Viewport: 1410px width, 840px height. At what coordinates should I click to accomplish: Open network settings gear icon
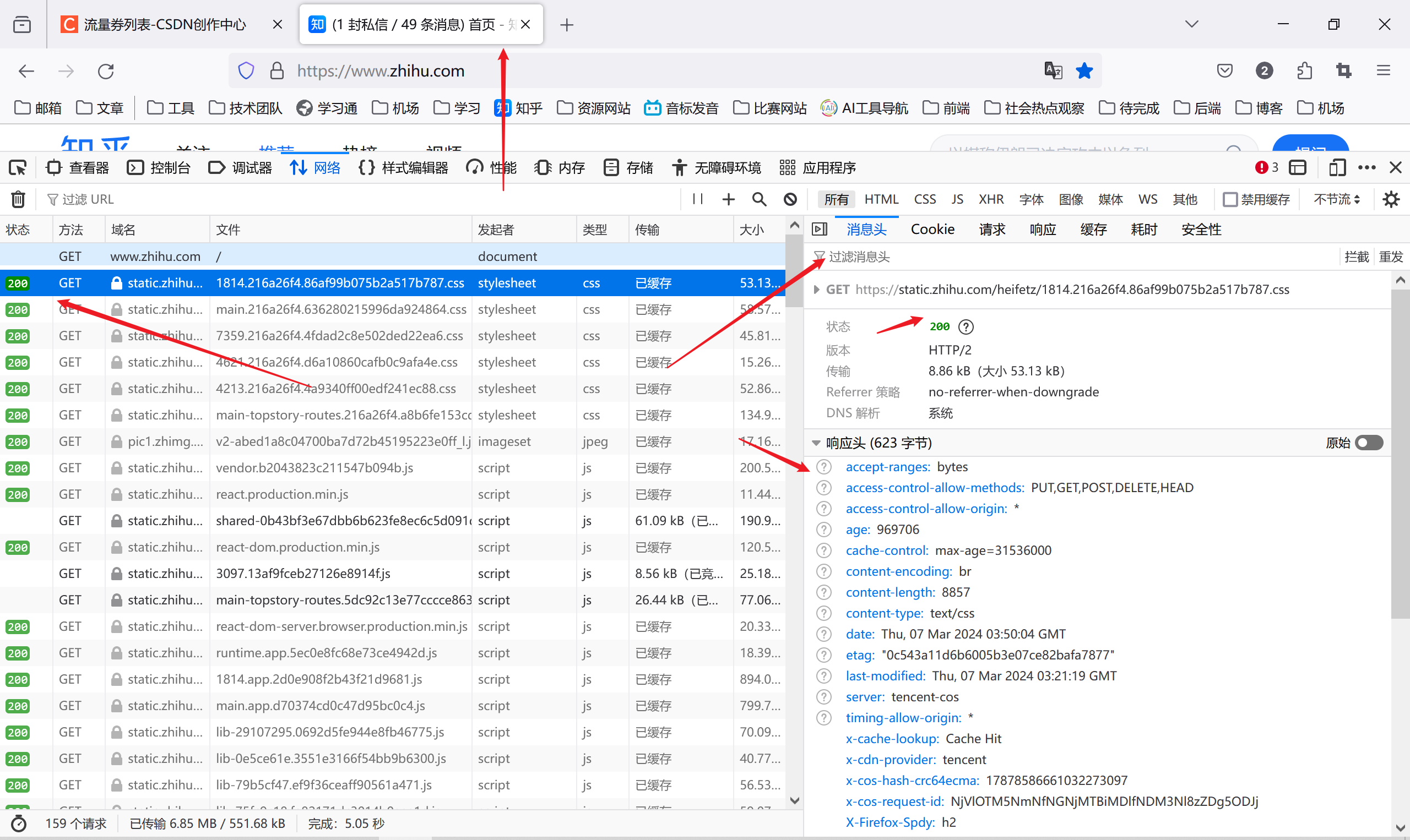click(x=1391, y=199)
